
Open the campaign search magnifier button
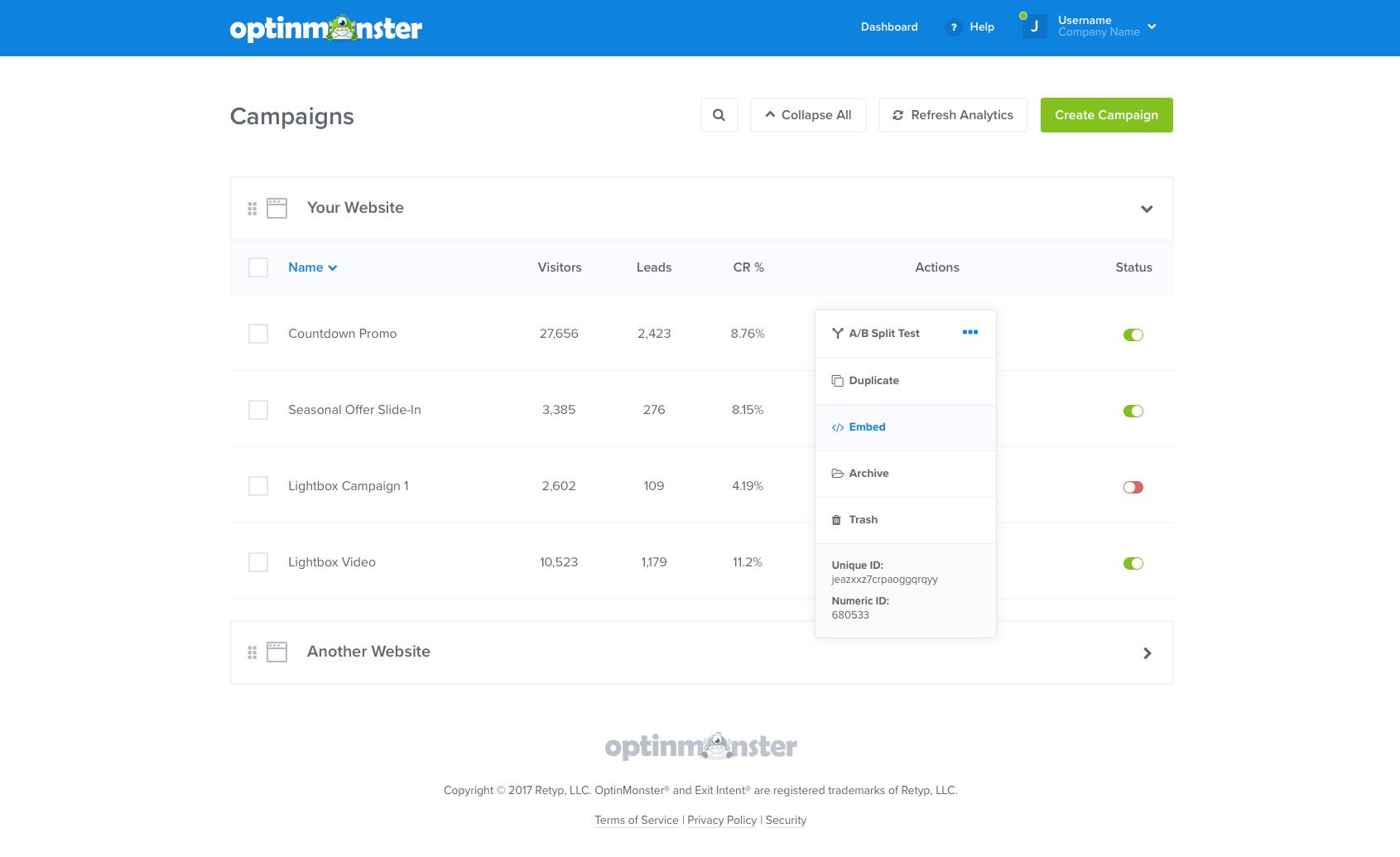pyautogui.click(x=719, y=115)
